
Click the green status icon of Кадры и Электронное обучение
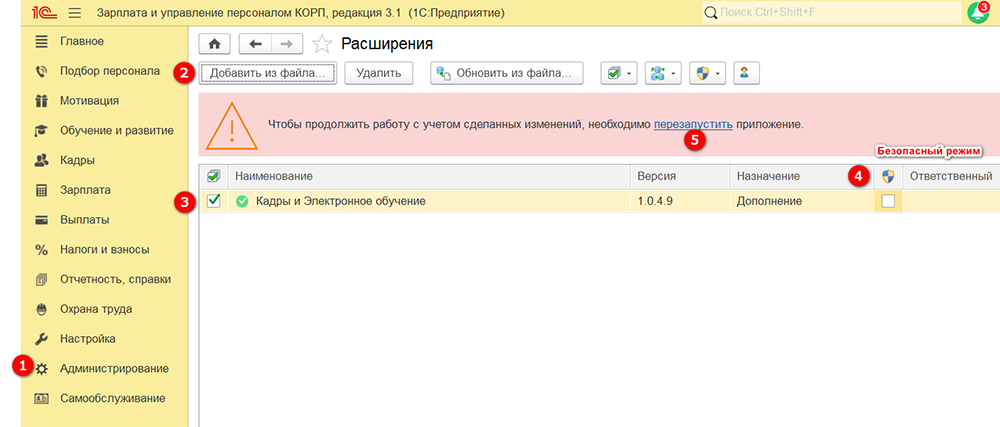(242, 201)
